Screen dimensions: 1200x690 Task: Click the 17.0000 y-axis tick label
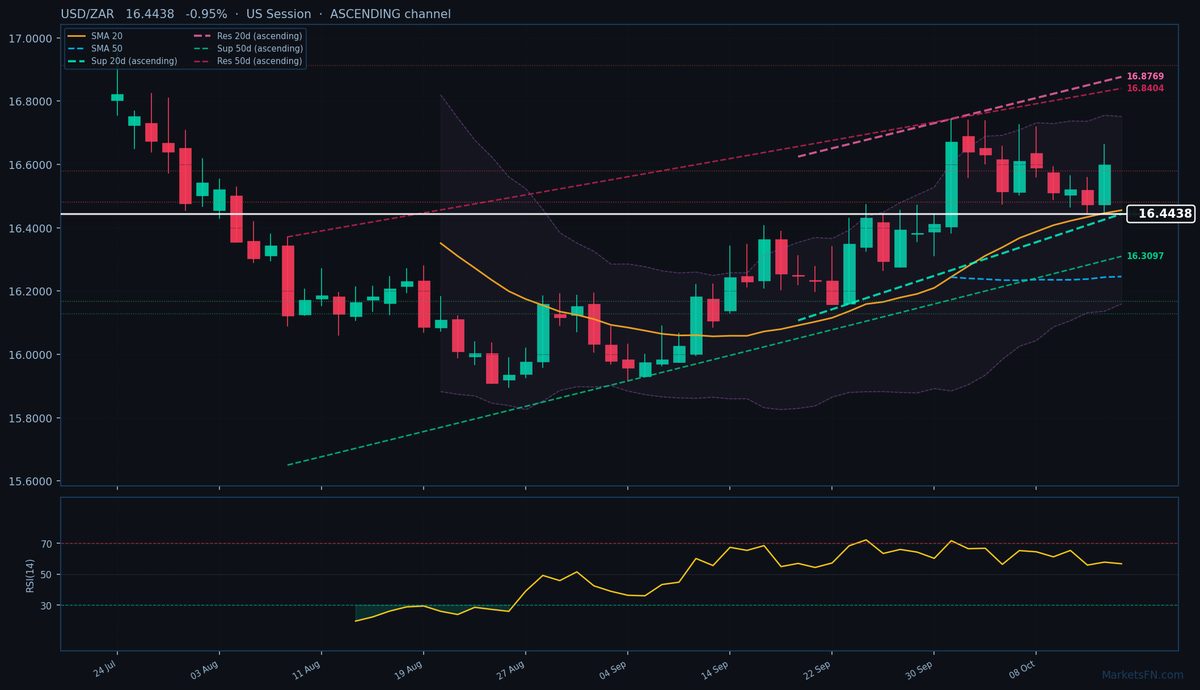point(31,38)
